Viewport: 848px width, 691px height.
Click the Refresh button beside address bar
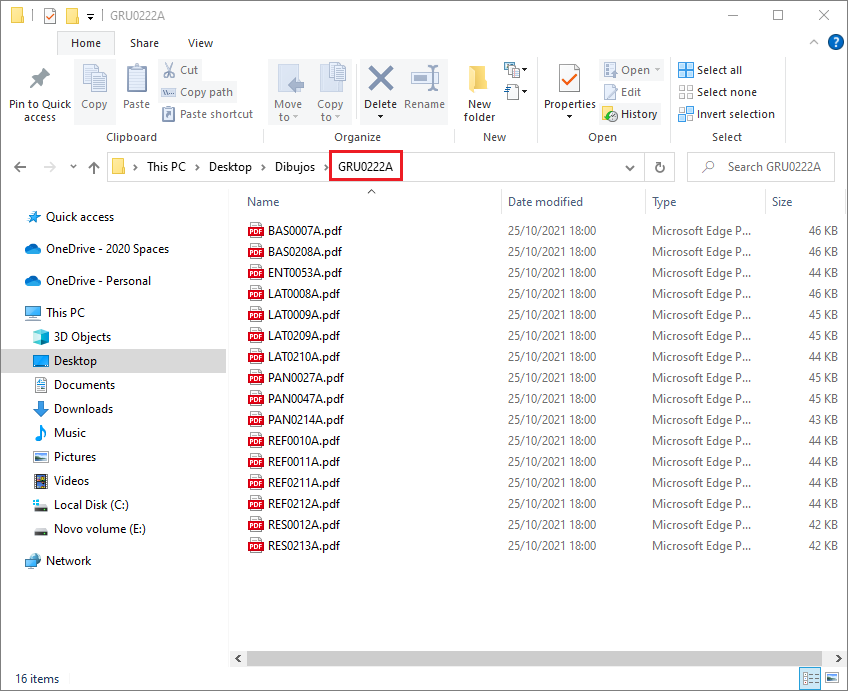[x=660, y=168]
